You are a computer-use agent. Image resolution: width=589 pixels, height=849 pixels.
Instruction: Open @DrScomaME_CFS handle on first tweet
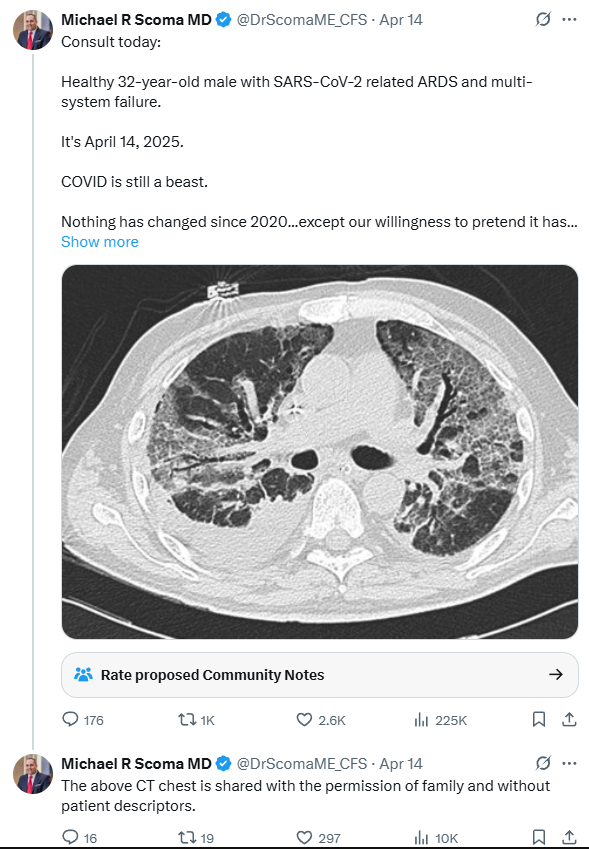click(302, 19)
